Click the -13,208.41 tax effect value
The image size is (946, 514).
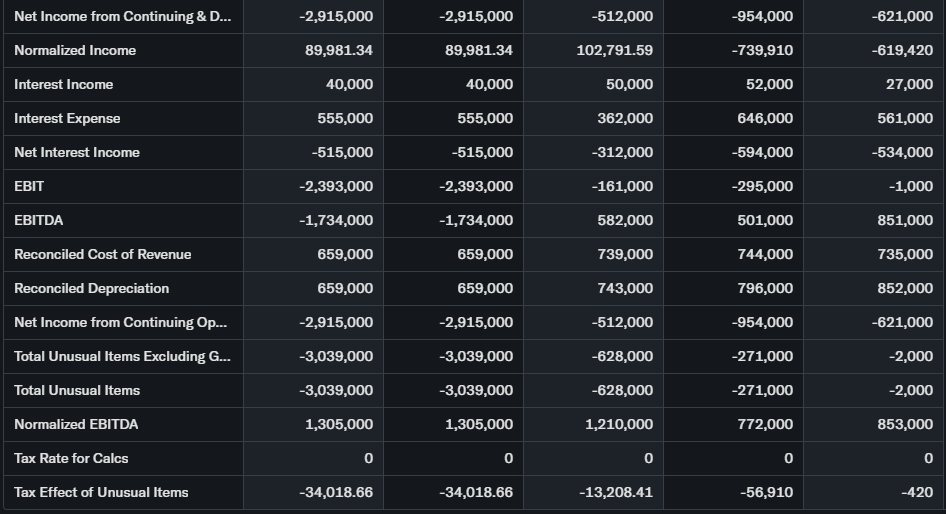(616, 492)
